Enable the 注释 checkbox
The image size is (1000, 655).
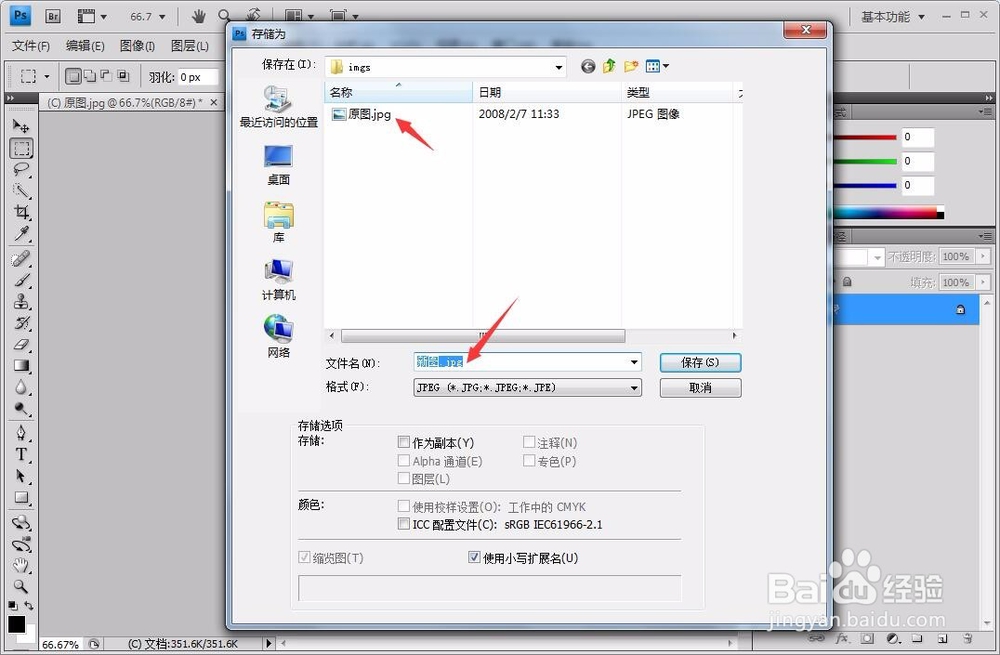[529, 441]
